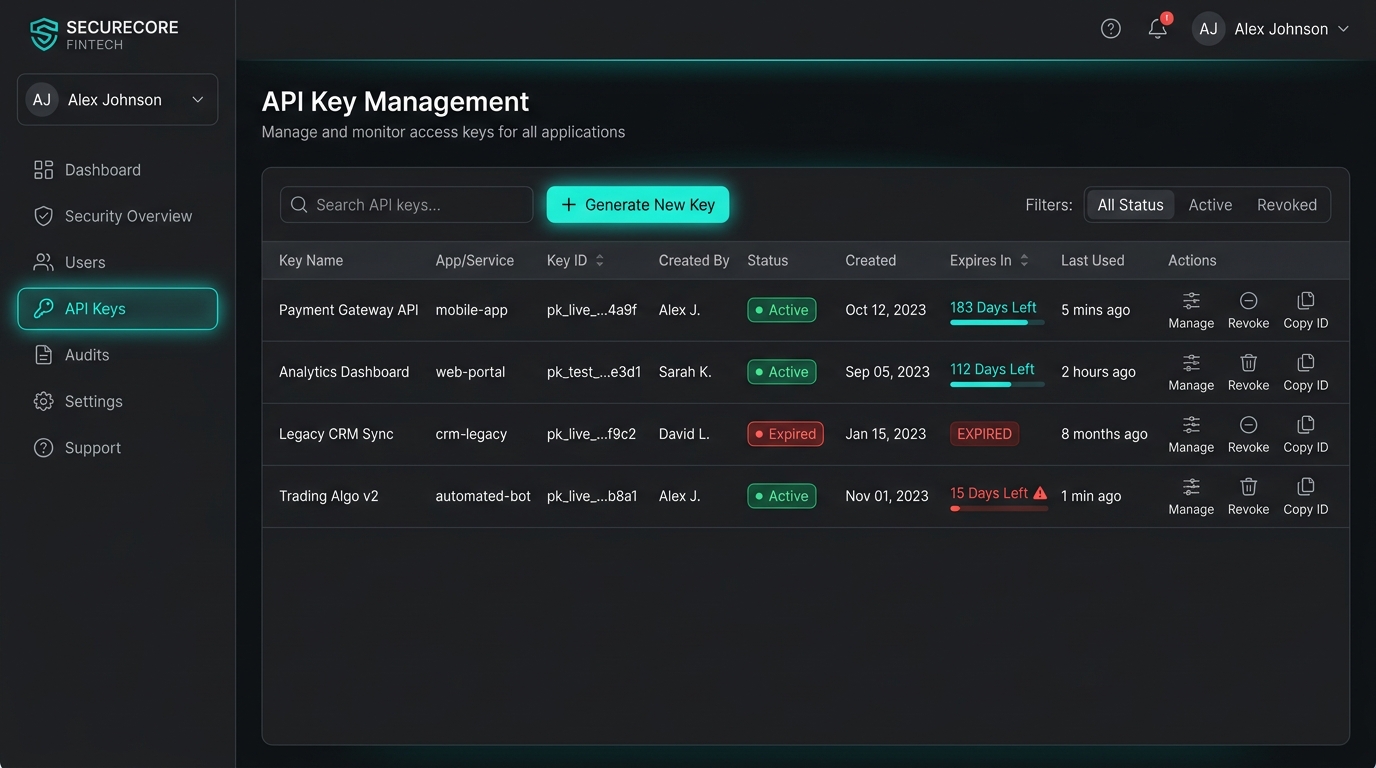Select the Trading Algo v2 key name
This screenshot has height=768, width=1376.
coord(329,496)
